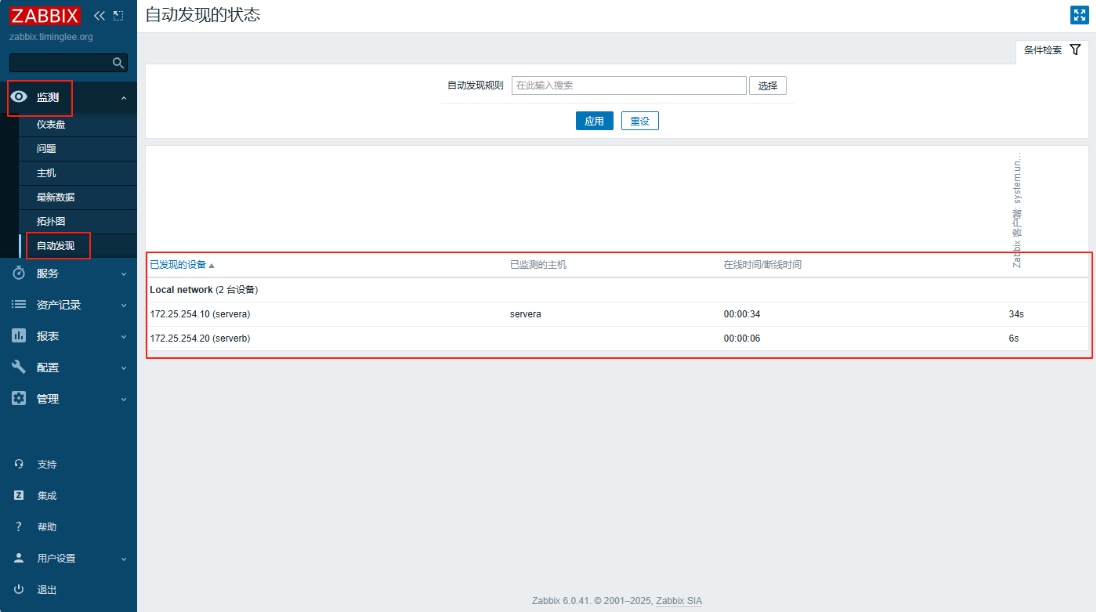Click the eye icon for 监测
The width and height of the screenshot is (1096, 612).
19,97
